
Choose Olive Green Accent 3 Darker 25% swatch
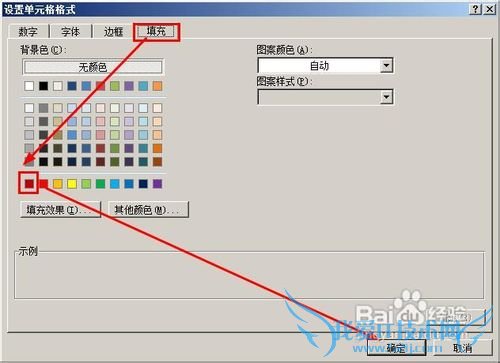point(115,148)
